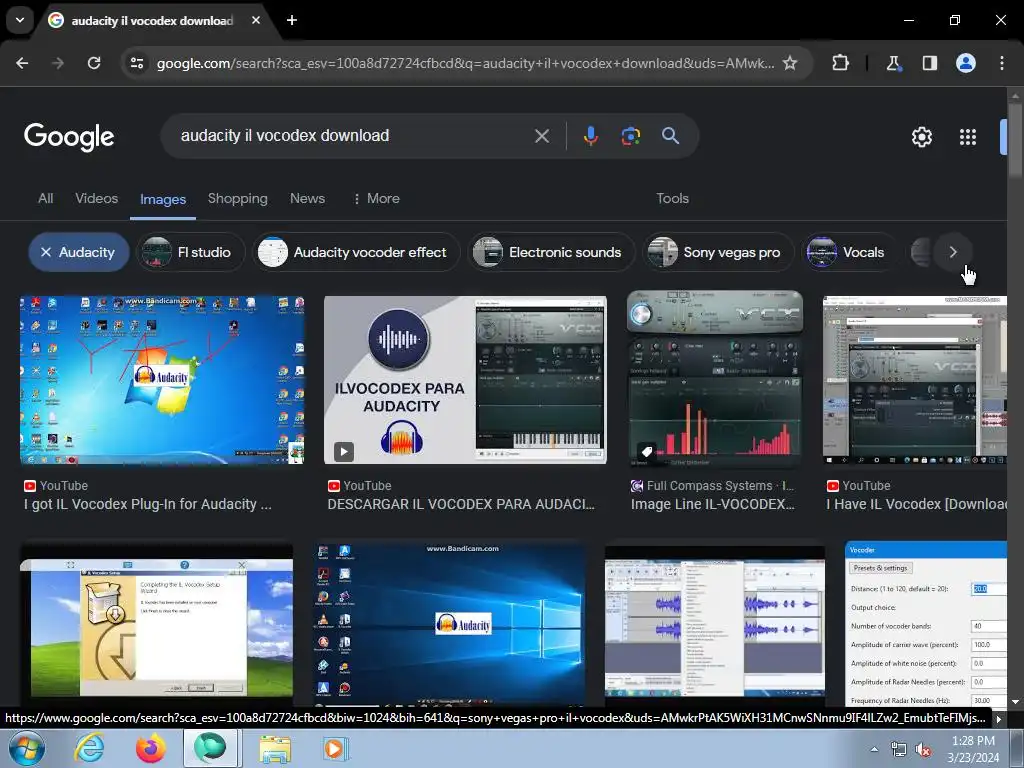Screen dimensions: 1024x768
Task: Open DESCARGAR IL VOCODEX PARA AUDACITY link
Action: [x=461, y=504]
